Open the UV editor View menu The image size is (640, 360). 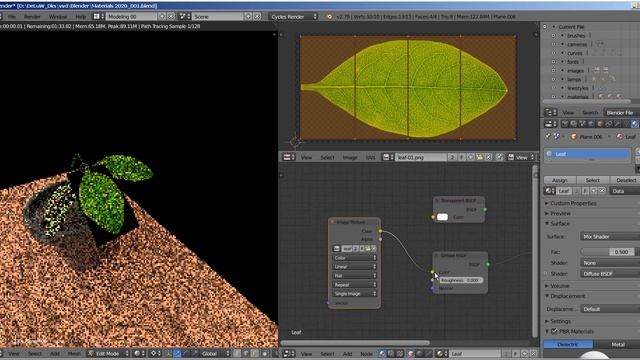pos(306,158)
